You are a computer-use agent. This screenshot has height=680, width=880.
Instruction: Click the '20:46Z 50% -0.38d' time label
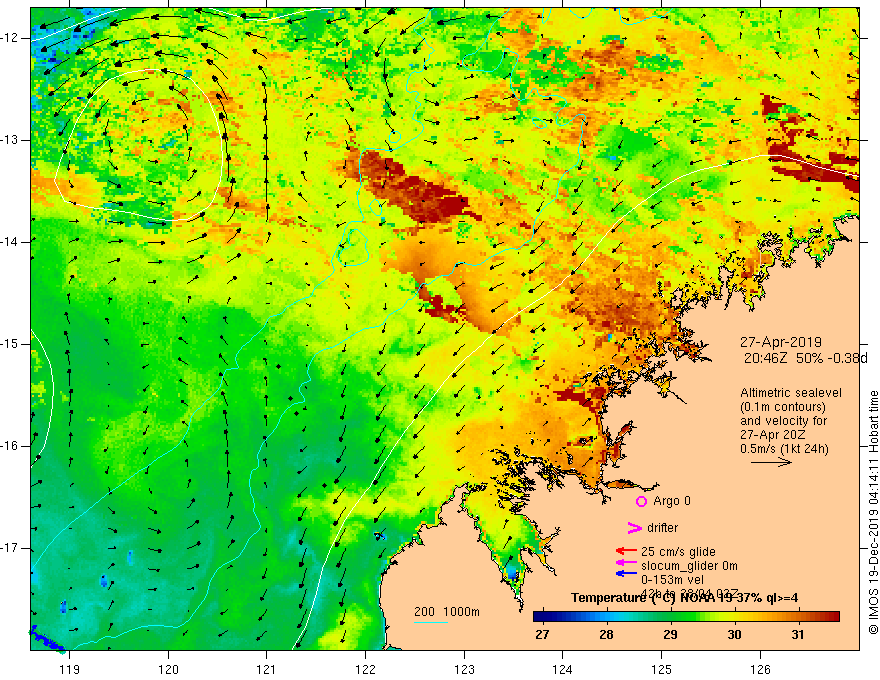(x=806, y=358)
